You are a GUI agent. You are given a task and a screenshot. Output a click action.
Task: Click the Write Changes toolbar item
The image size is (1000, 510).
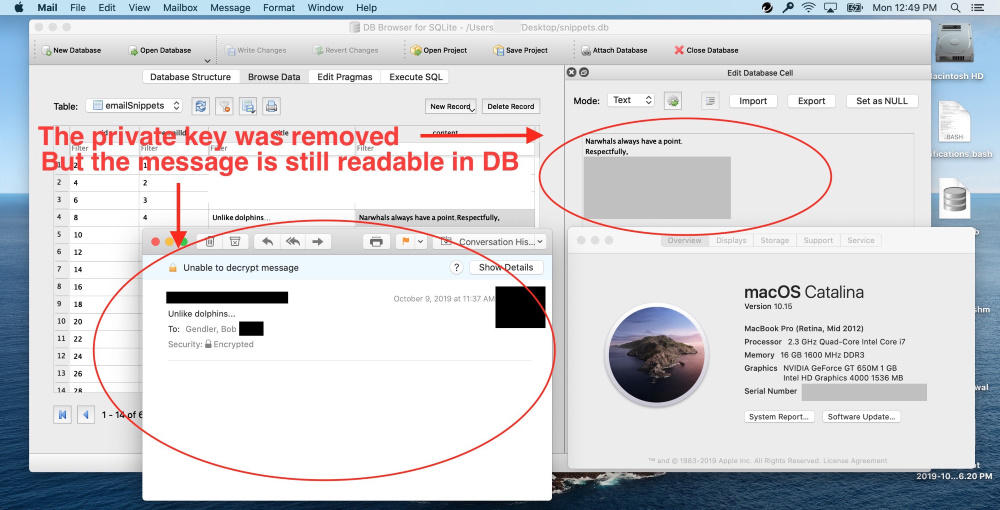(x=256, y=50)
